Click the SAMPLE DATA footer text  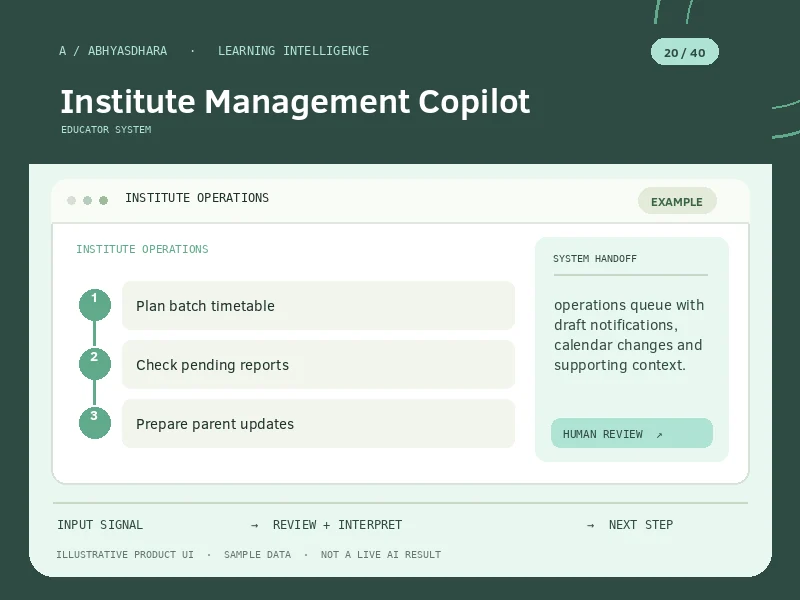257,555
